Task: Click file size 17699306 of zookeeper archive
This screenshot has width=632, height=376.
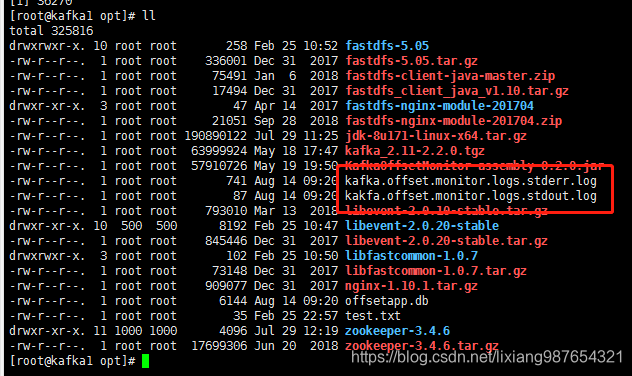Action: pyautogui.click(x=219, y=346)
